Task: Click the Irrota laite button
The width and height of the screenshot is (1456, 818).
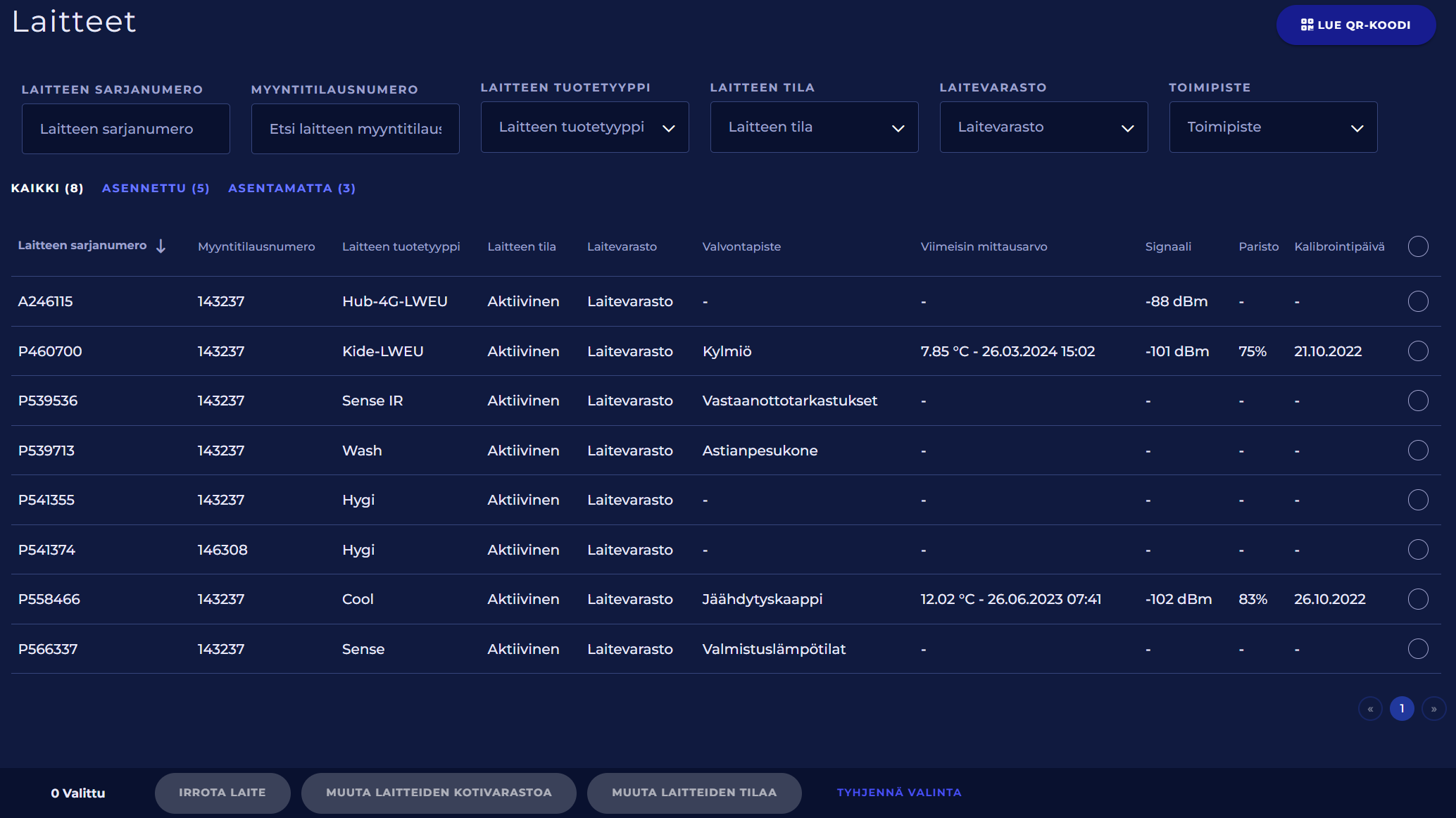Action: [x=222, y=793]
